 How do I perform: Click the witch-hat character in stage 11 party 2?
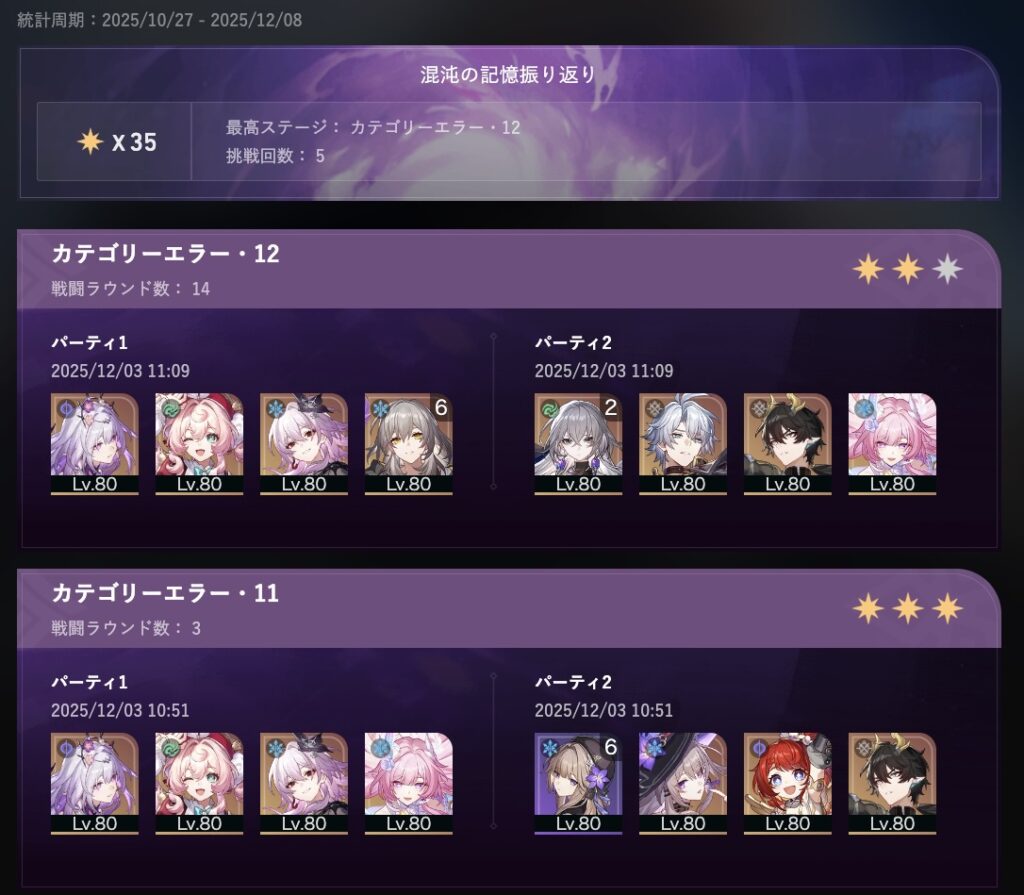(x=682, y=783)
